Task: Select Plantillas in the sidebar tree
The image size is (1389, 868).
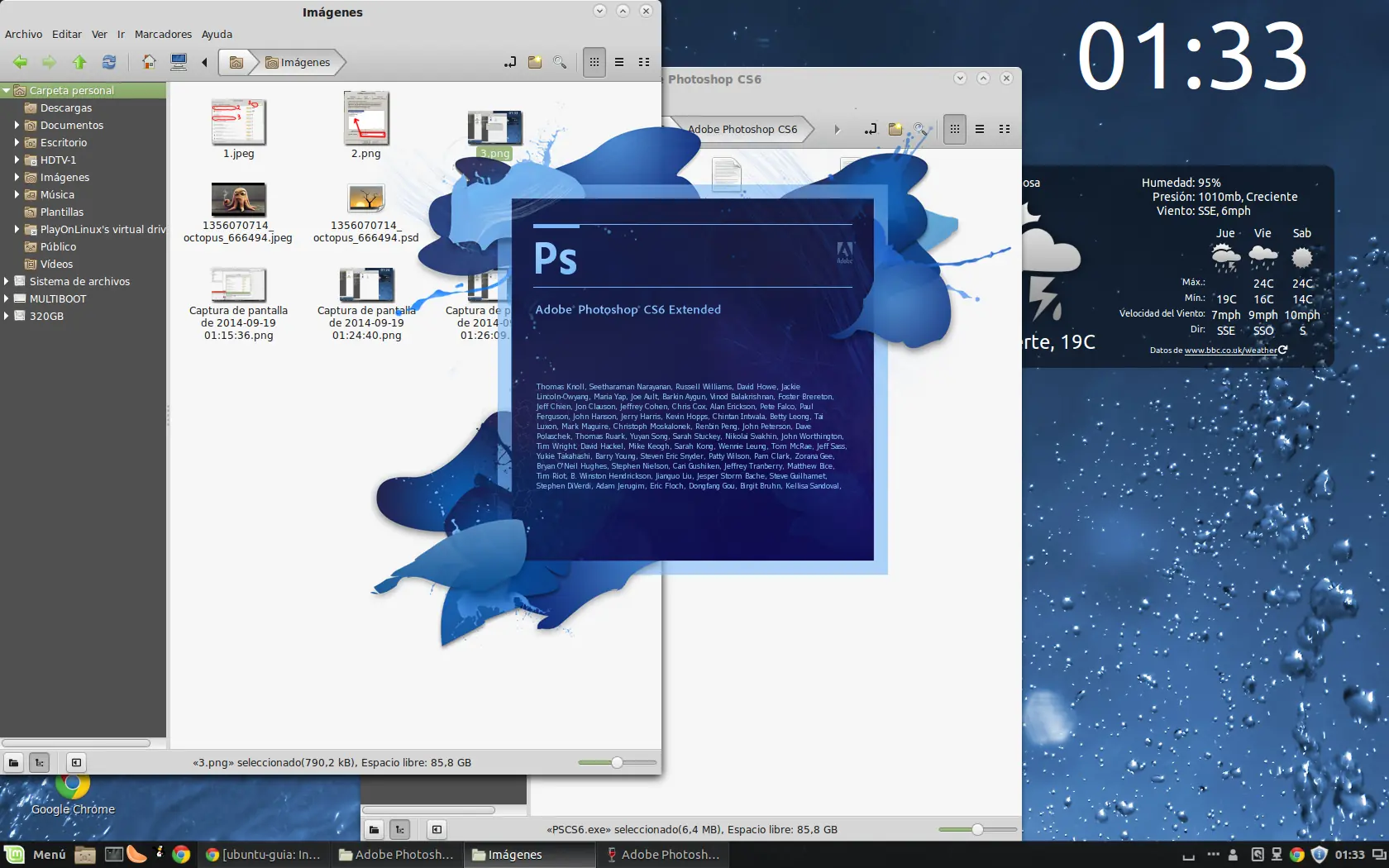Action: tap(62, 212)
